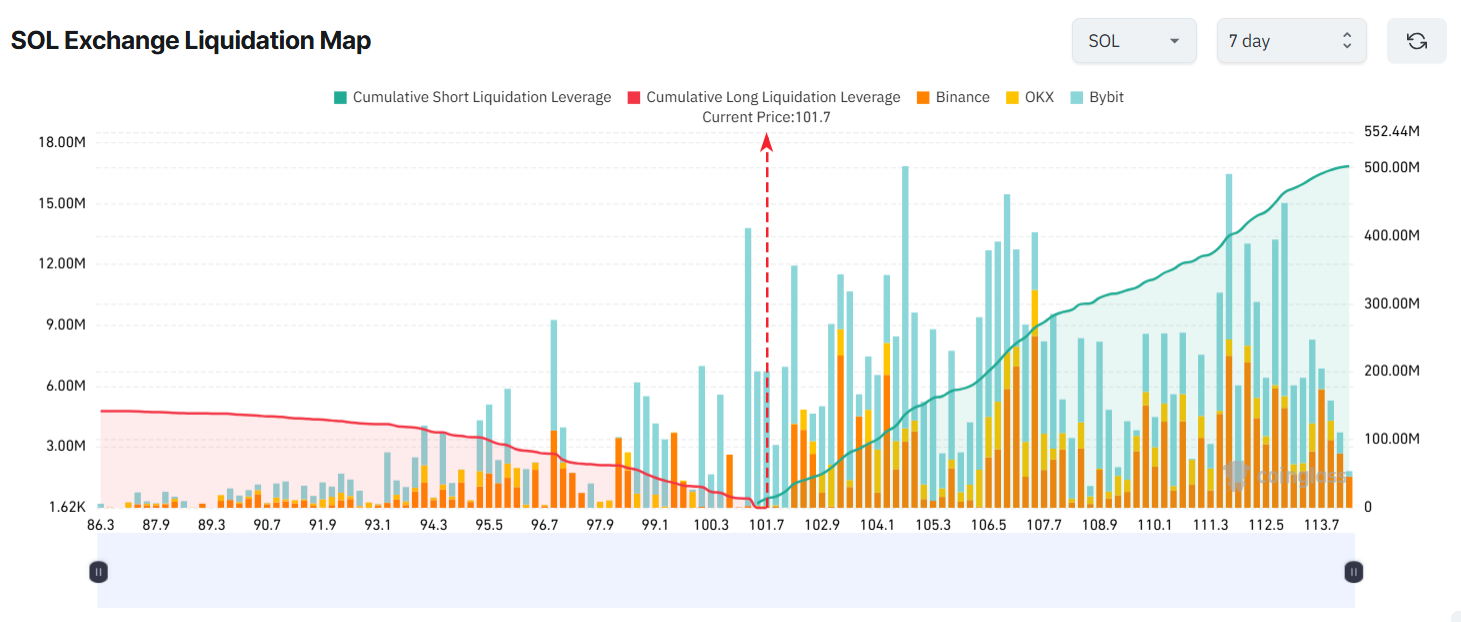Image resolution: width=1461 pixels, height=622 pixels.
Task: Click the green Cumulative Short legend square
Action: click(x=340, y=96)
